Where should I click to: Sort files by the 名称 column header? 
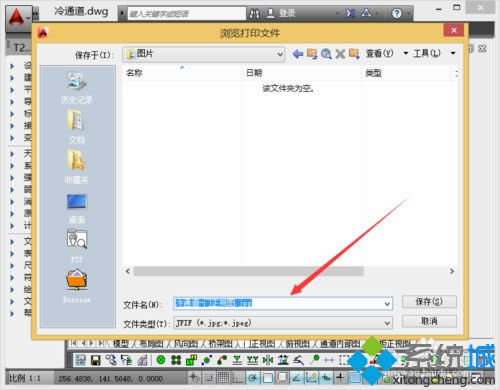(x=134, y=73)
